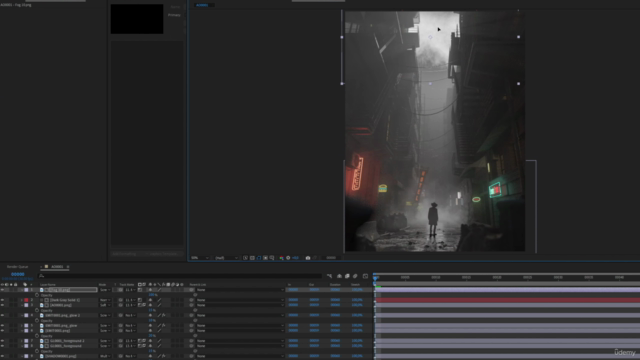Enable frame blending for the composition
The width and height of the screenshot is (640, 360).
click(347, 276)
